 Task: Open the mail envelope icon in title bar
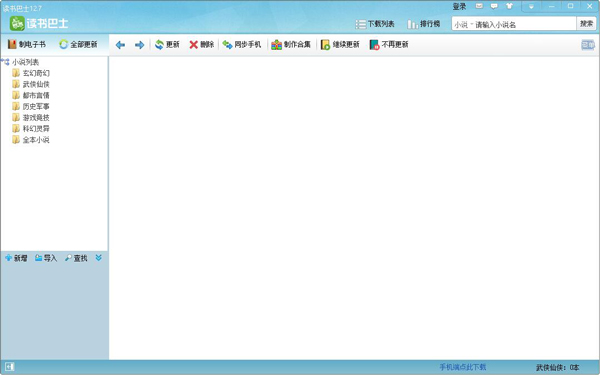tap(479, 6)
